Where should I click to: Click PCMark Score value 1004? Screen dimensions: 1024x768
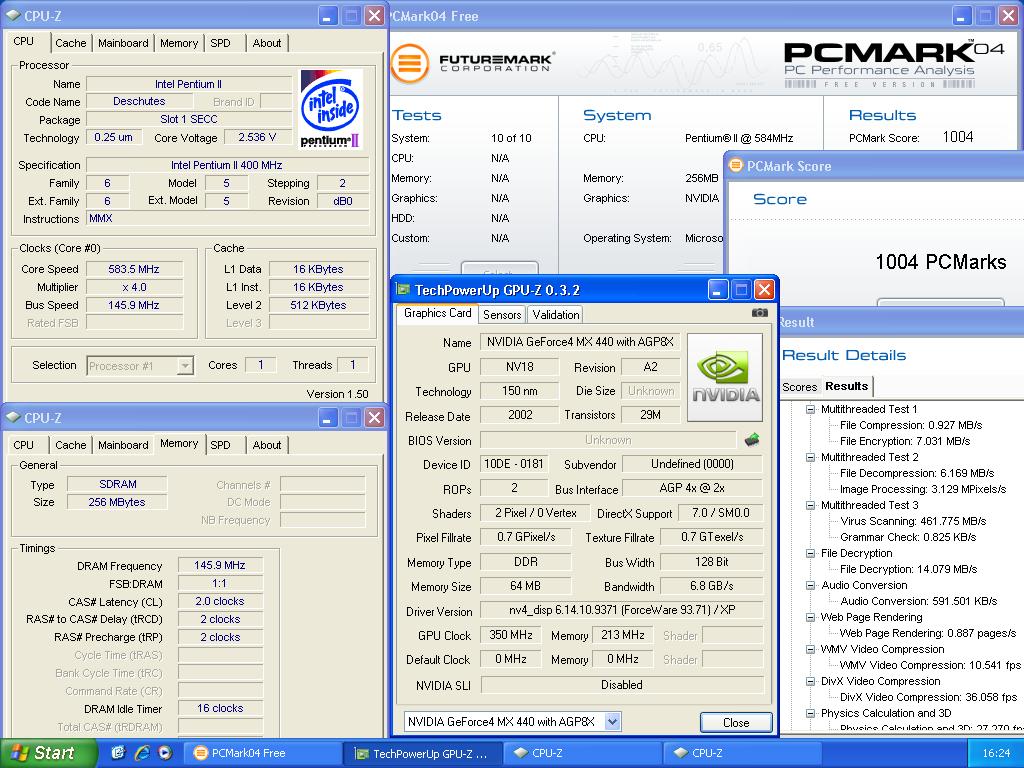coord(957,137)
